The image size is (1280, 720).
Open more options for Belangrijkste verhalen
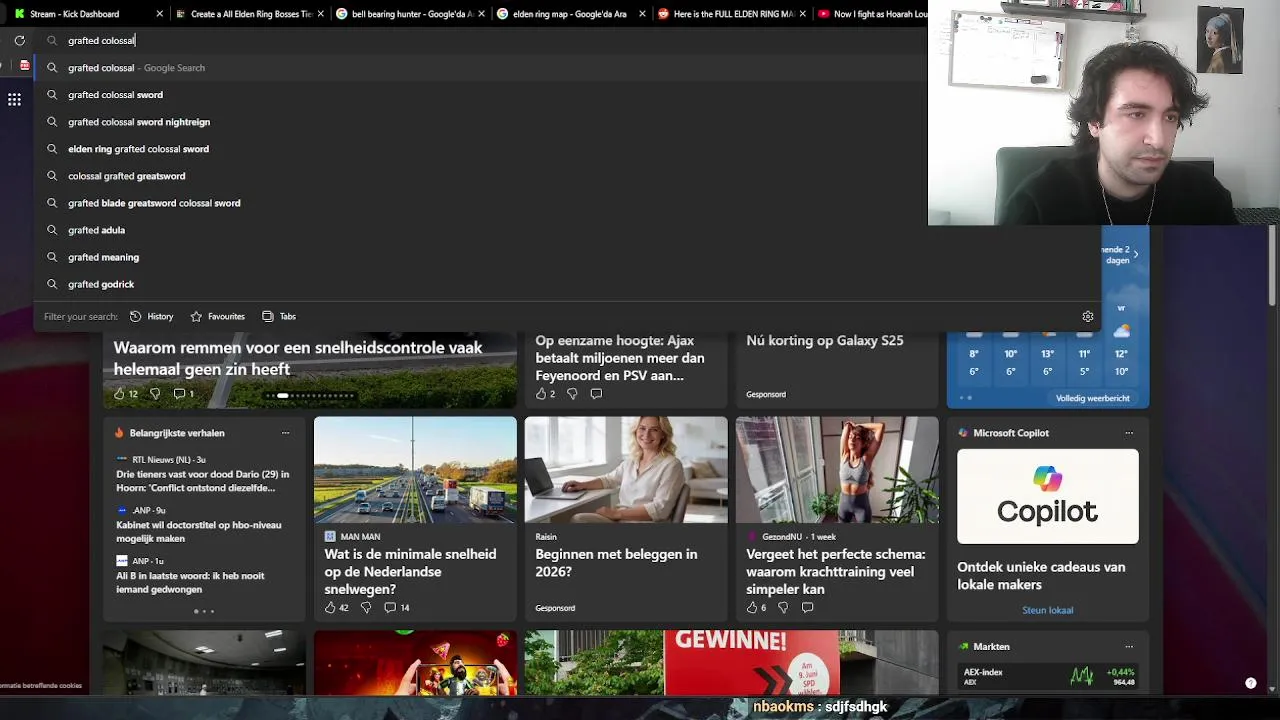pos(285,433)
